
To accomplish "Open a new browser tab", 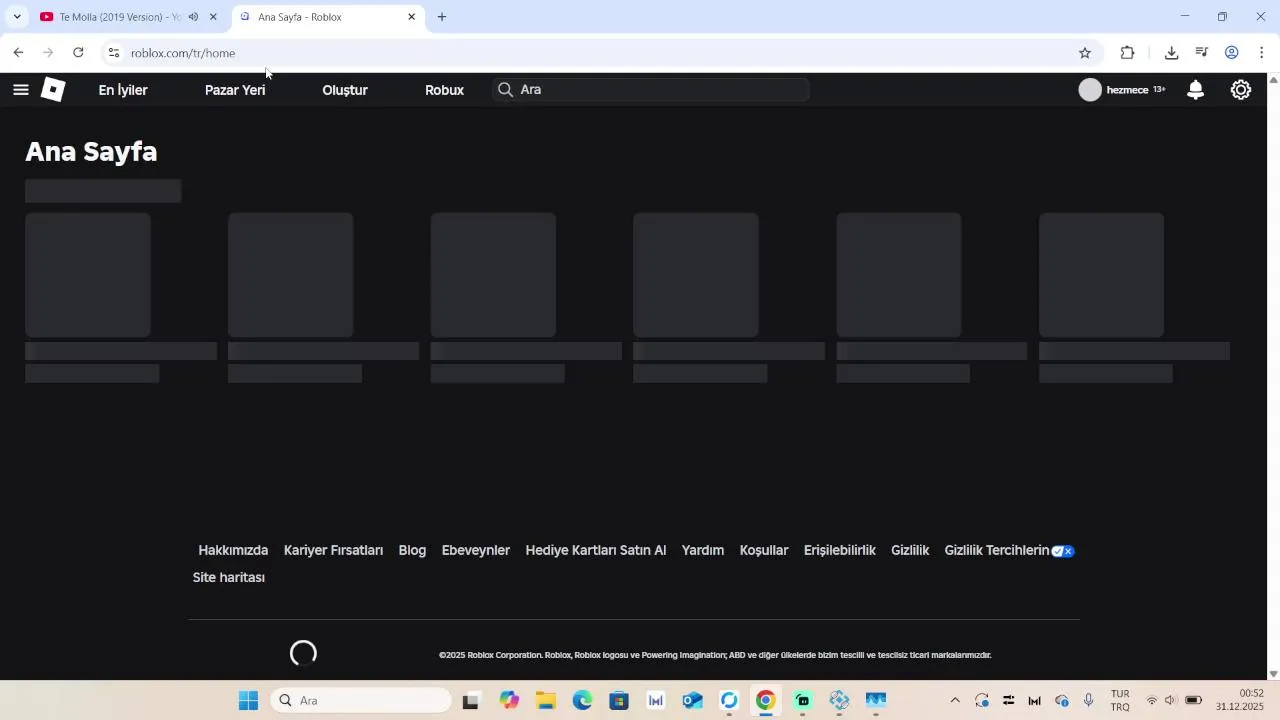I will (x=442, y=17).
